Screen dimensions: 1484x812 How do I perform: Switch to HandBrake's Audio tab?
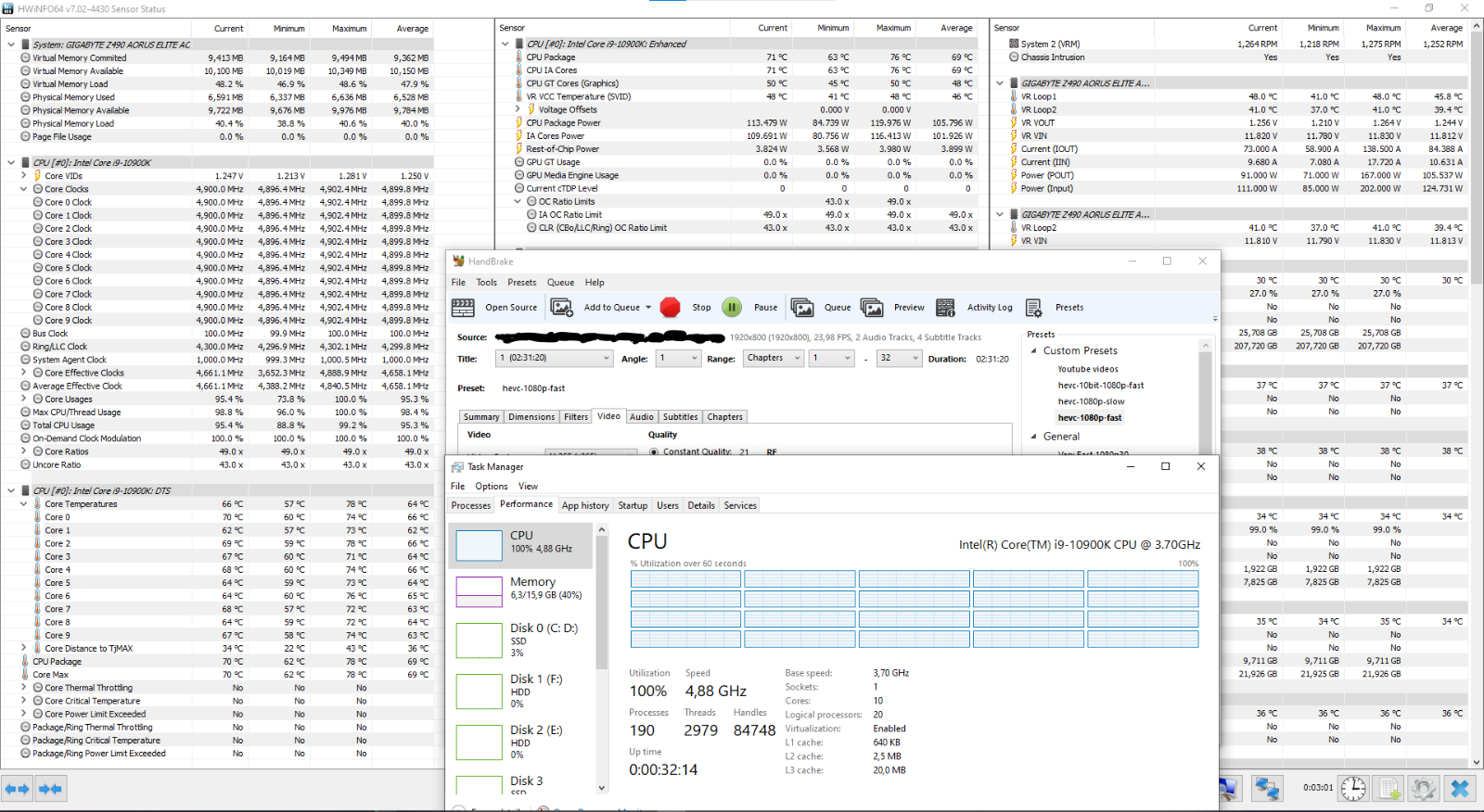[x=642, y=417]
